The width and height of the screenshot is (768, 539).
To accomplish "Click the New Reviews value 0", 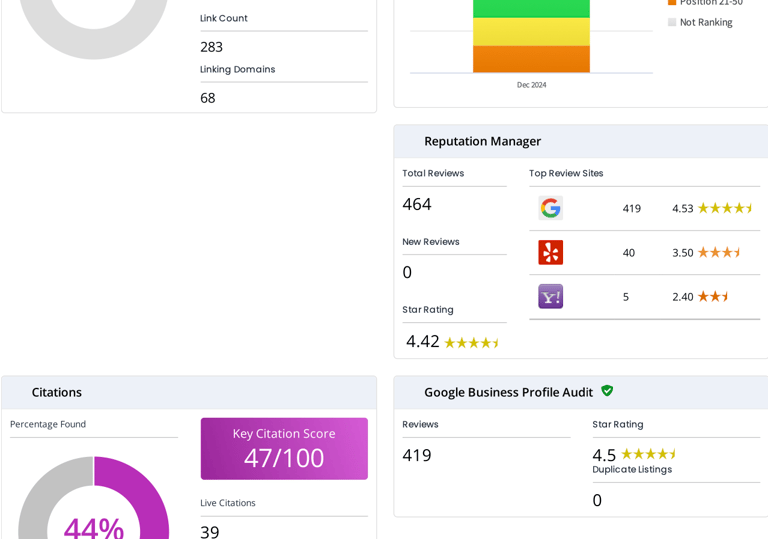I will (x=407, y=272).
